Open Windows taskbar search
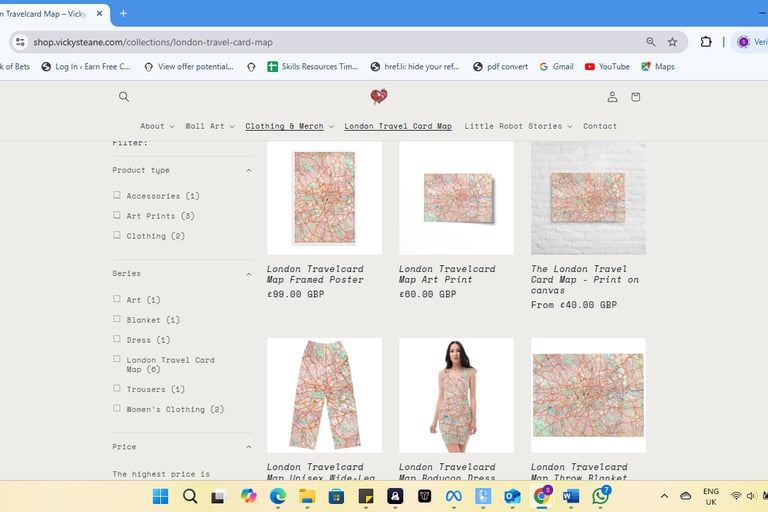Image resolution: width=768 pixels, height=512 pixels. pyautogui.click(x=190, y=496)
